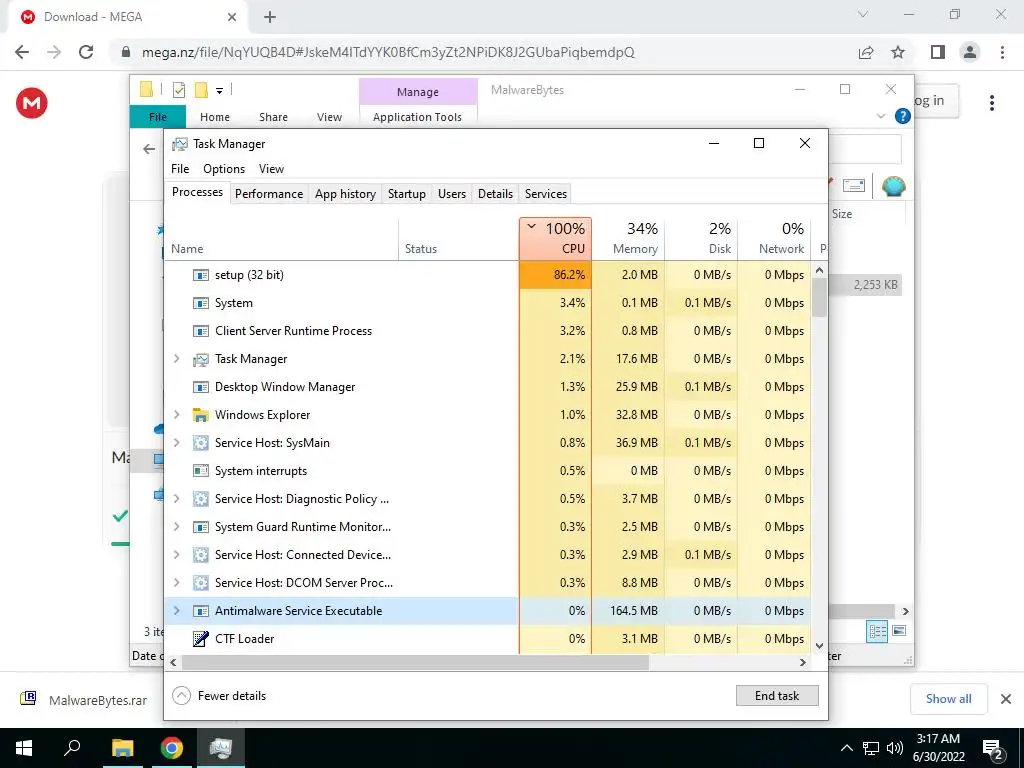
Task: Sort processes by CPU column
Action: [x=556, y=239]
